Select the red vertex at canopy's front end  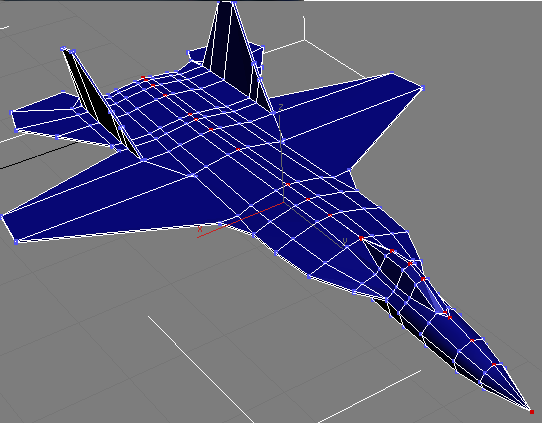point(445,313)
